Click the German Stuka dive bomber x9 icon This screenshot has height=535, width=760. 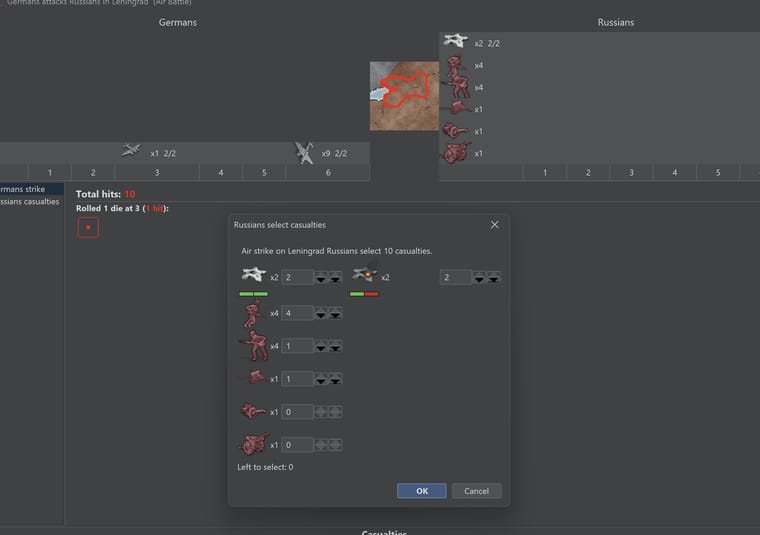304,153
